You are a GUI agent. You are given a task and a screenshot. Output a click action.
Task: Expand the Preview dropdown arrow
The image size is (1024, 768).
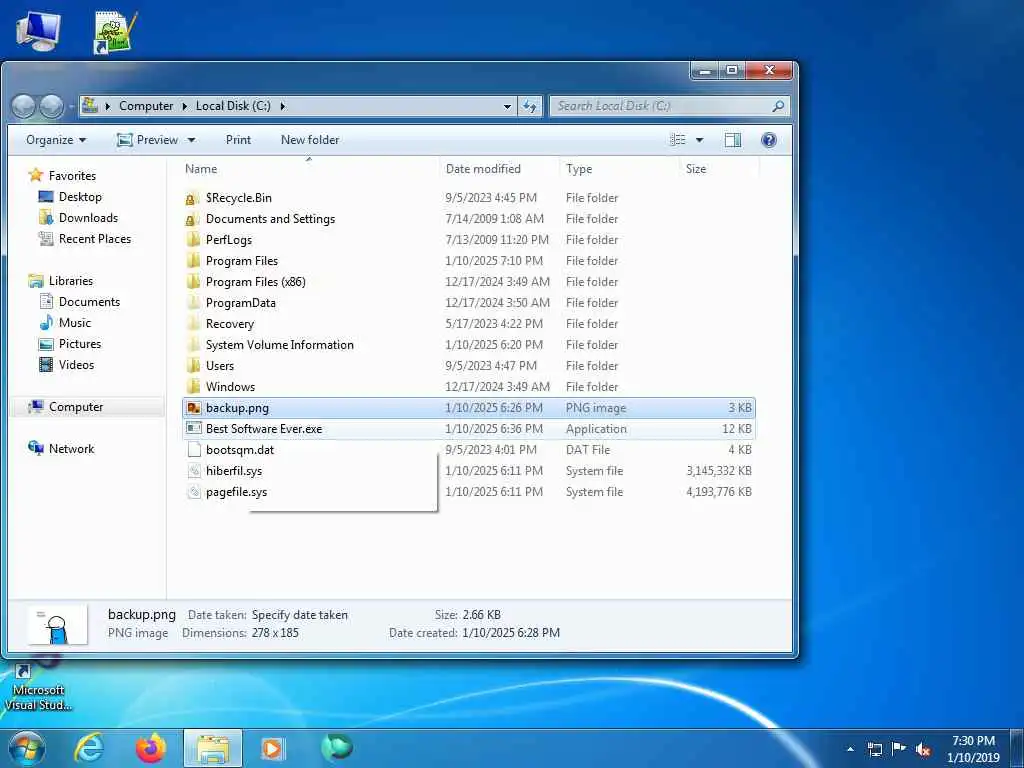click(191, 140)
